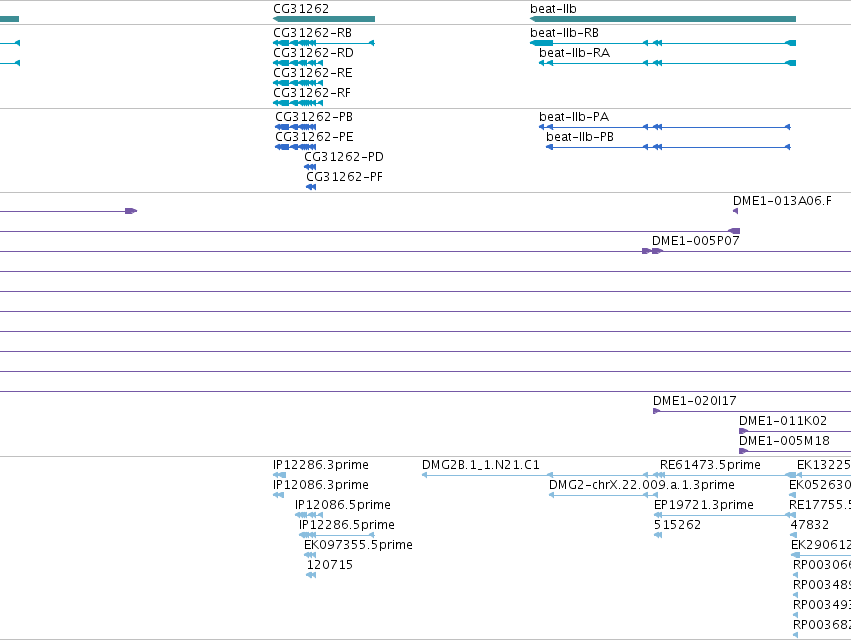Select the CG31262 gene label

(301, 9)
